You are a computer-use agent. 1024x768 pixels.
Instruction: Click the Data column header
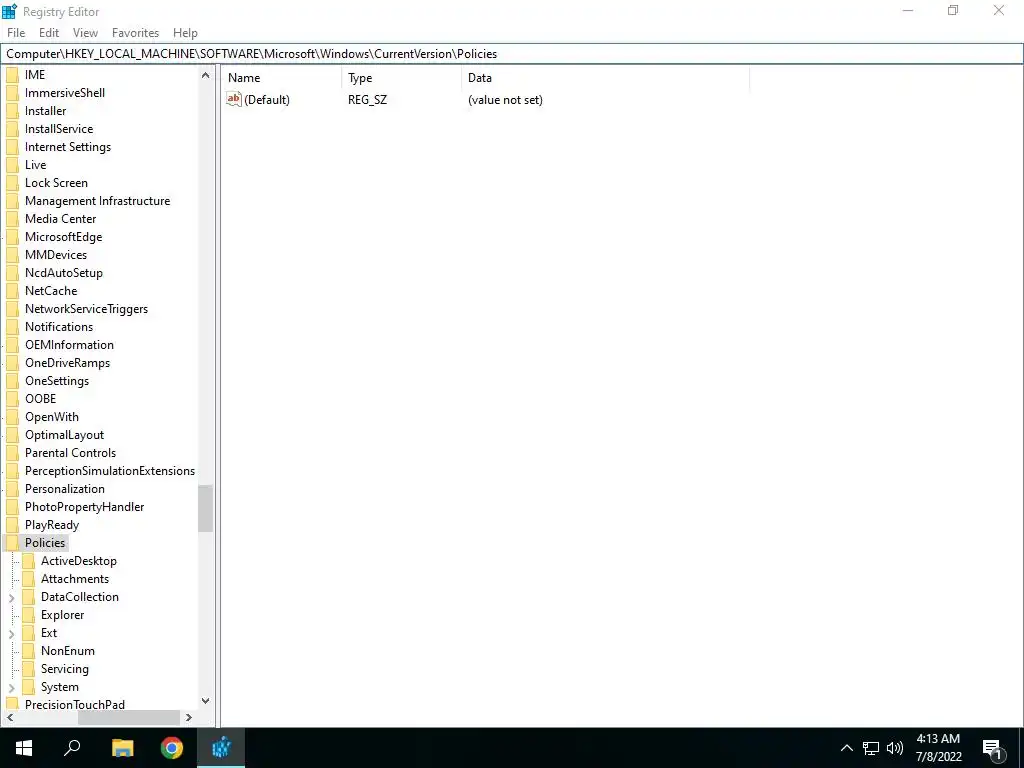coord(605,78)
